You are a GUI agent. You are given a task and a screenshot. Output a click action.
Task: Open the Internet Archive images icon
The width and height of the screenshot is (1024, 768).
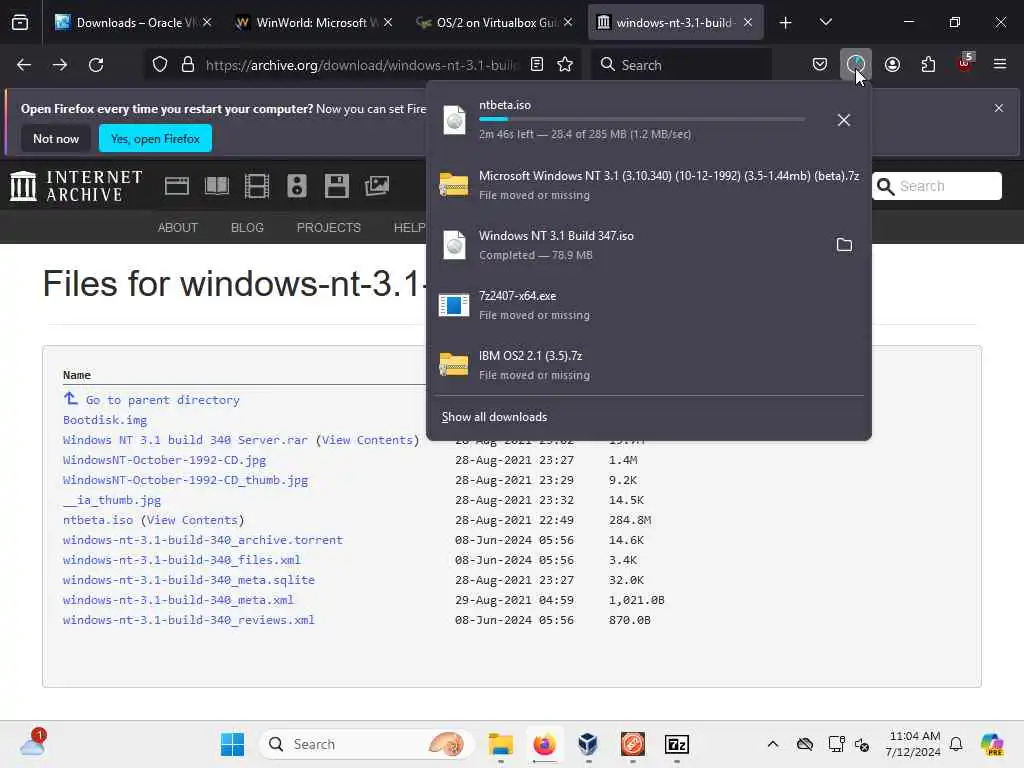click(377, 186)
